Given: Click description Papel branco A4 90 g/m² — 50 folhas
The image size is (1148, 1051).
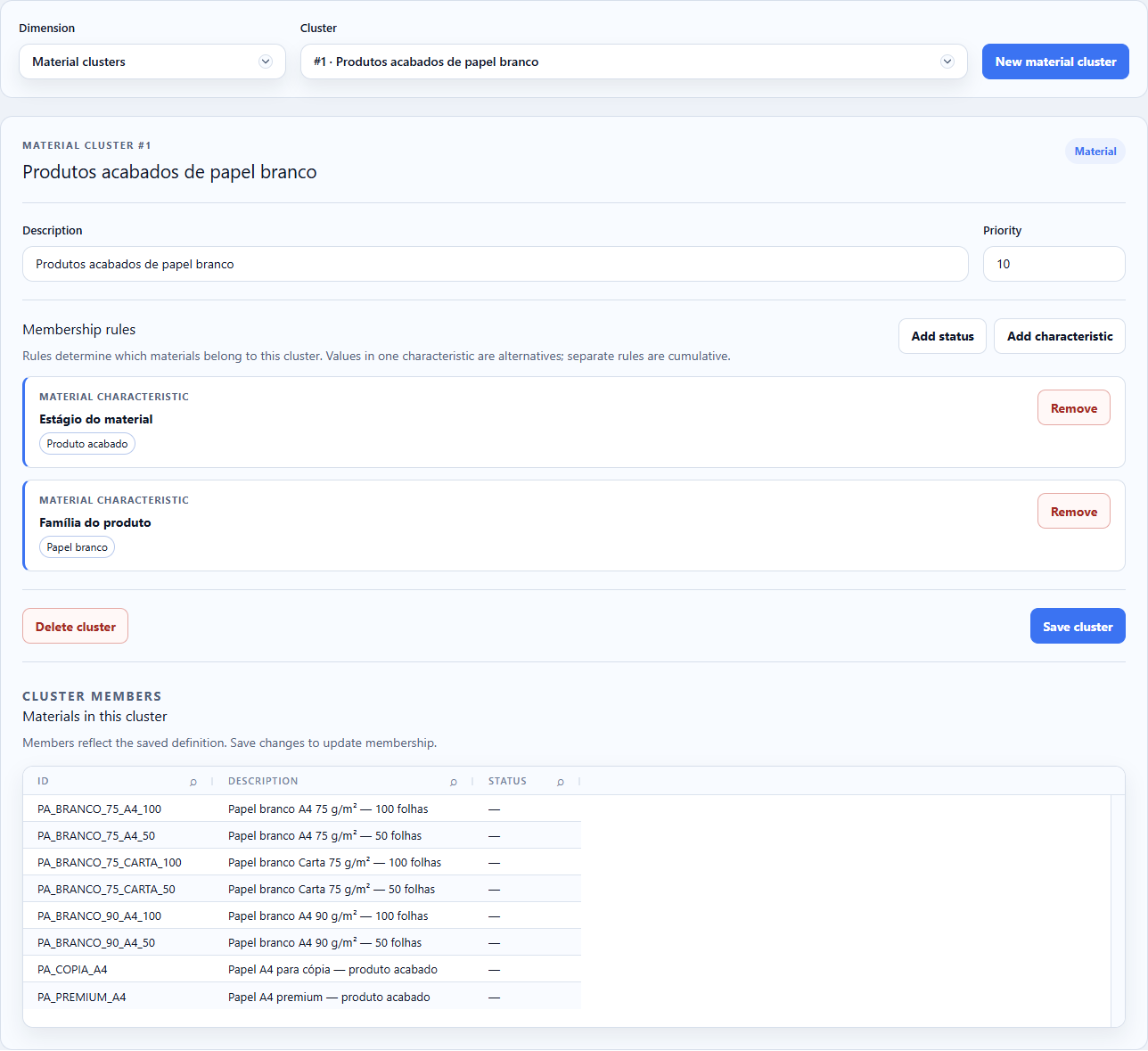Looking at the screenshot, I should pos(324,942).
